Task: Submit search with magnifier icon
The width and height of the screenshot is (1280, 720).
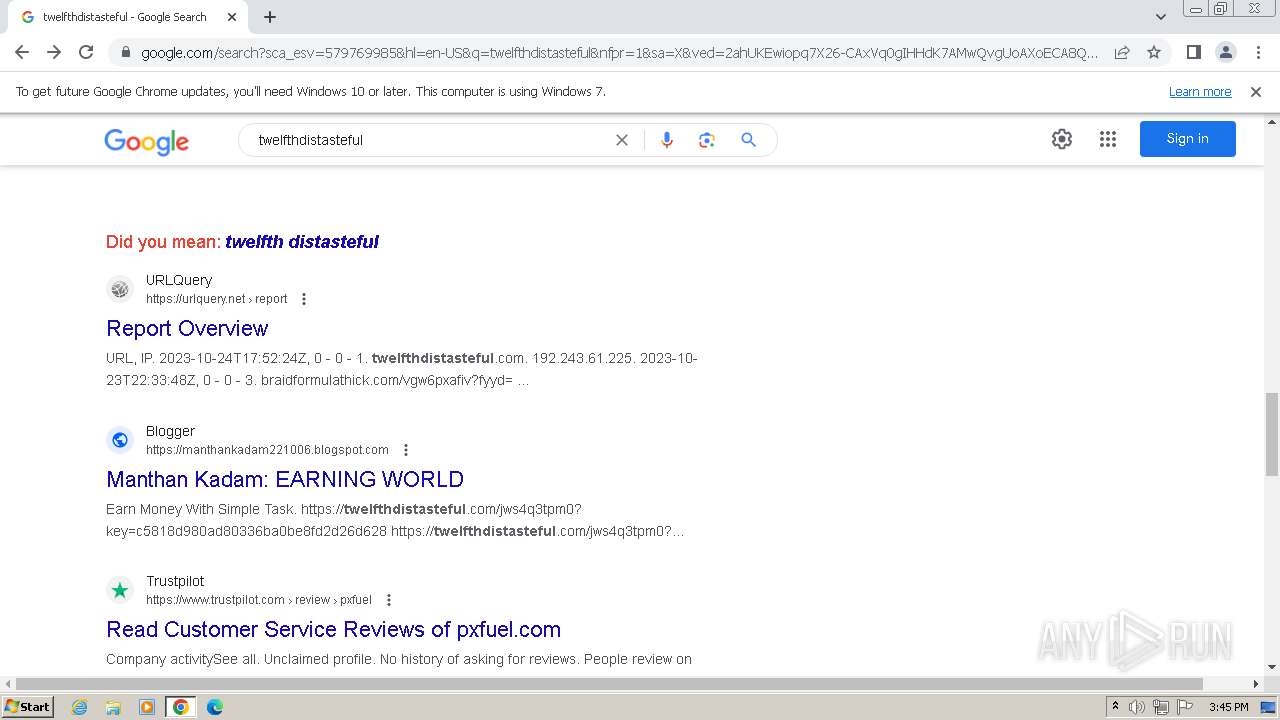Action: pos(748,140)
